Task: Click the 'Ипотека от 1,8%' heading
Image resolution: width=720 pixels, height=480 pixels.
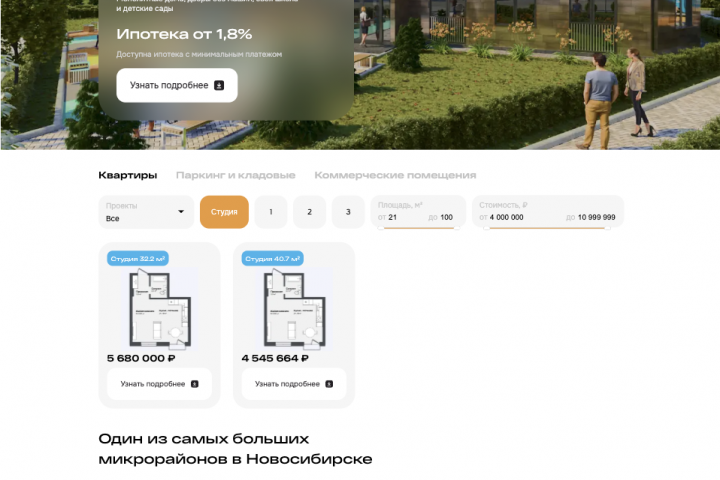Action: coord(184,34)
